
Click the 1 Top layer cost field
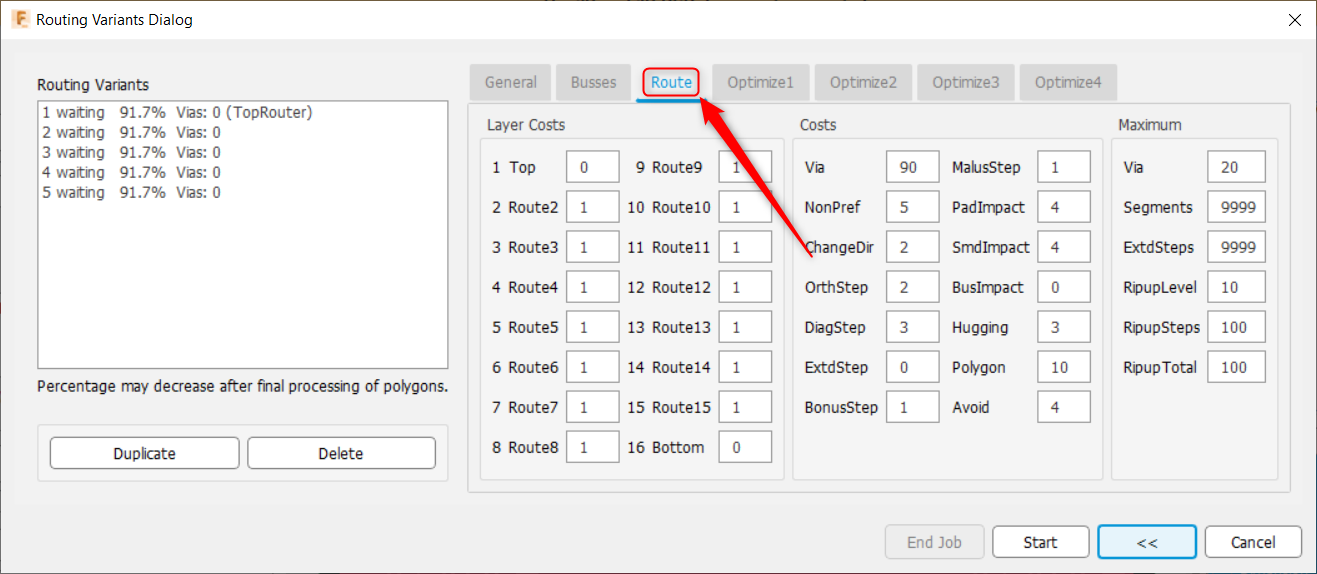592,168
